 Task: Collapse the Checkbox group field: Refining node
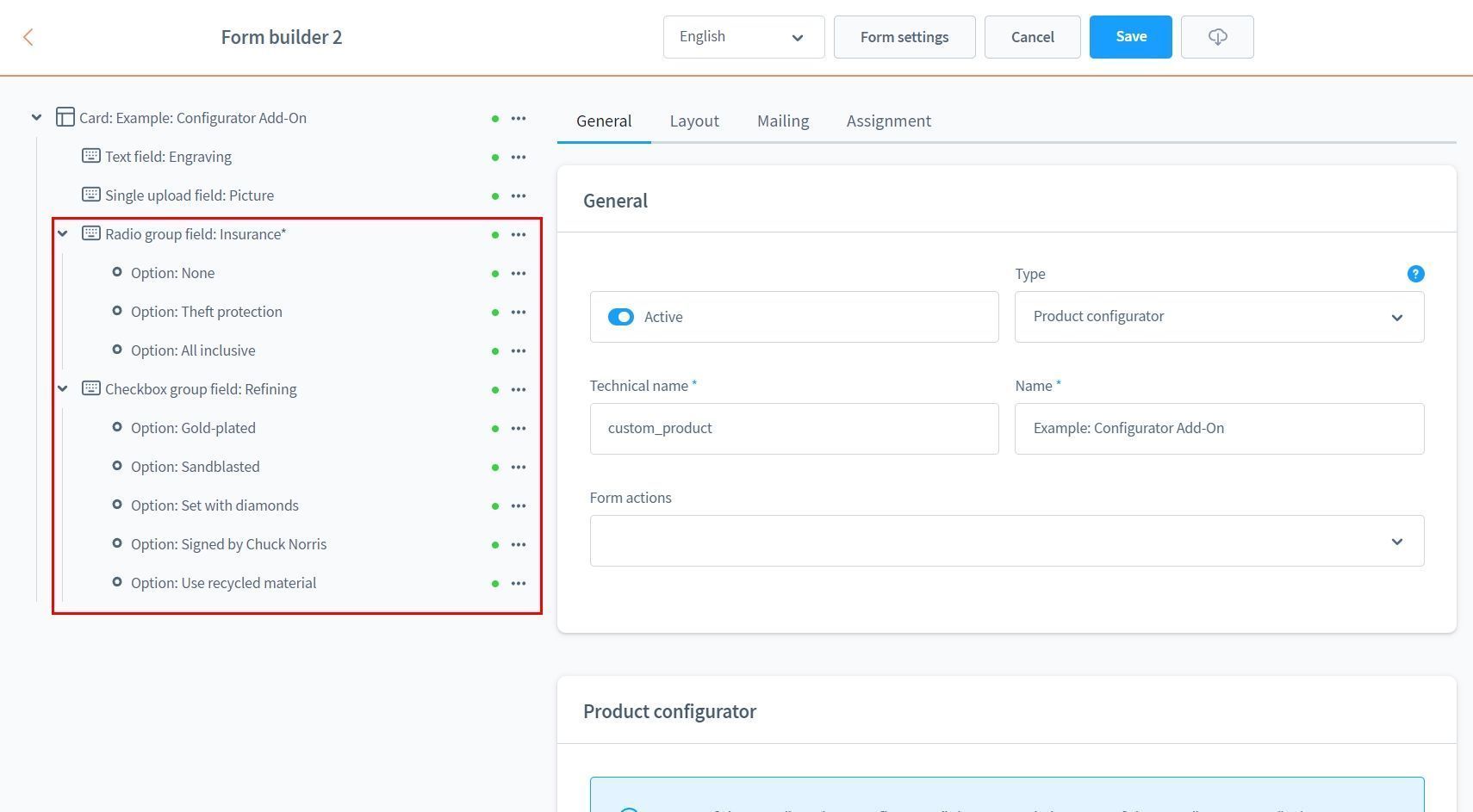tap(63, 389)
